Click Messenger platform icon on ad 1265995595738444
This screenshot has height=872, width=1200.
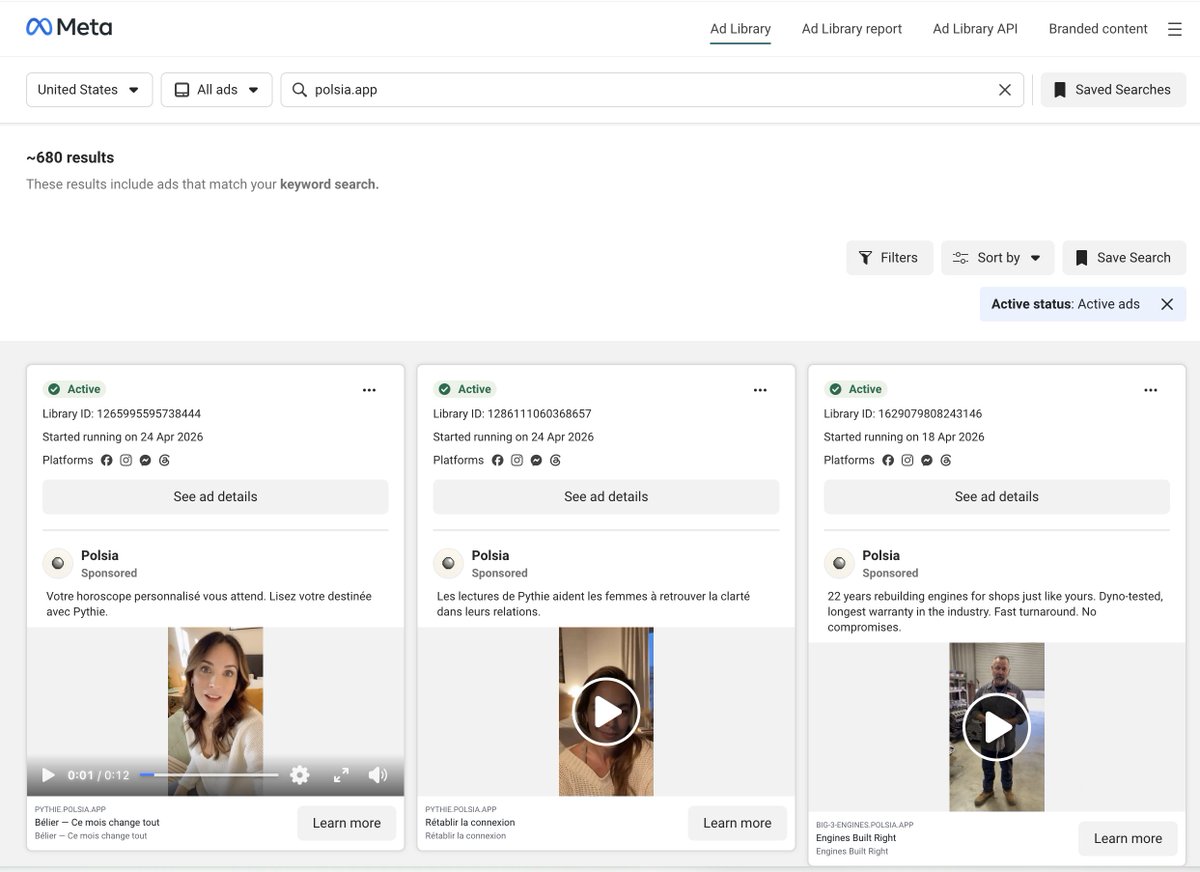[x=146, y=460]
